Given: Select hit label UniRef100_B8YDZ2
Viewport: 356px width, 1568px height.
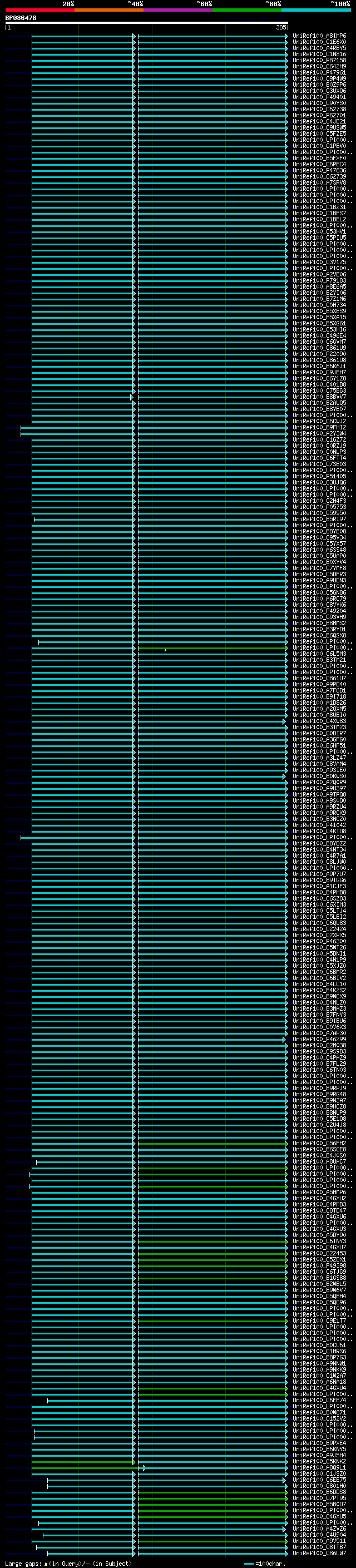Looking at the screenshot, I should coord(319,844).
